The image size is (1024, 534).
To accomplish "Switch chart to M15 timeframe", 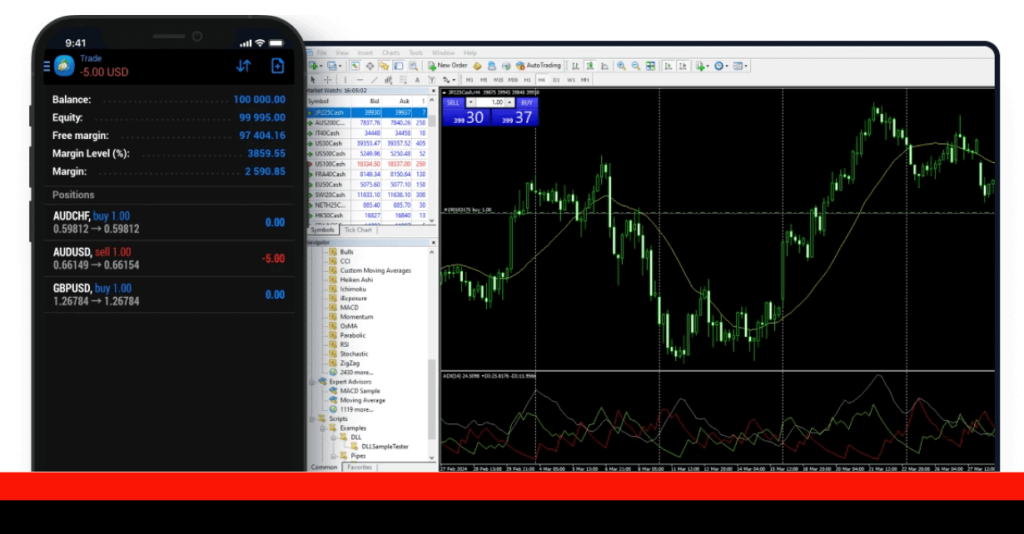I will [x=498, y=80].
